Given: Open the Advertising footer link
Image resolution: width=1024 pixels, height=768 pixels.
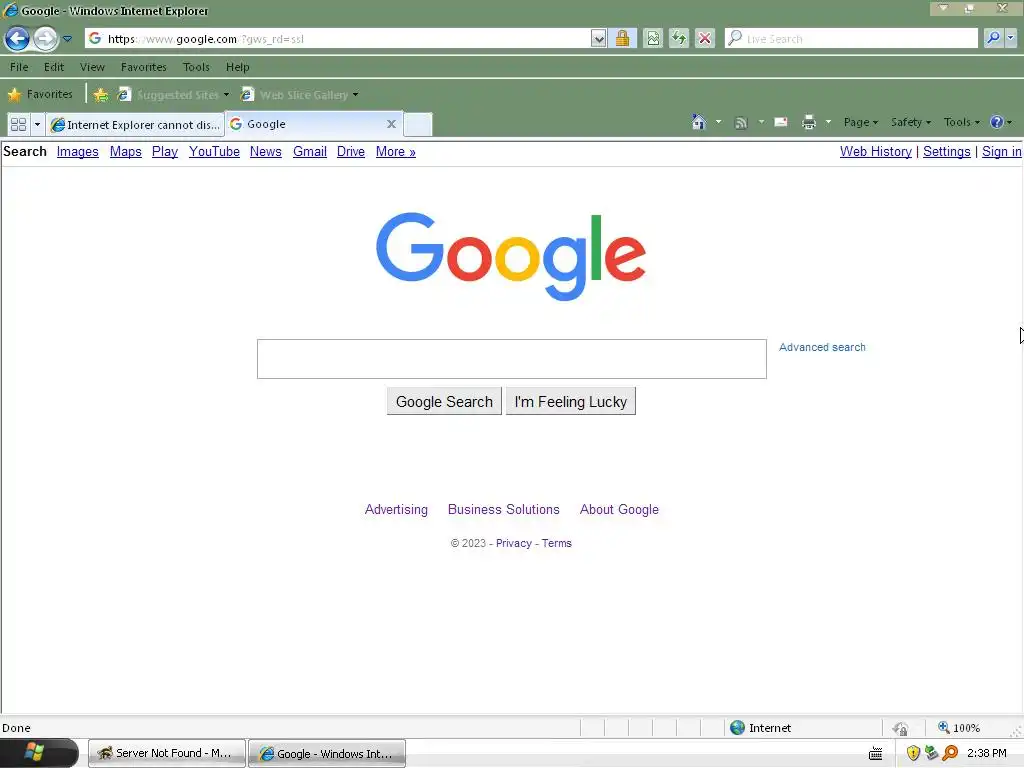Looking at the screenshot, I should (396, 509).
